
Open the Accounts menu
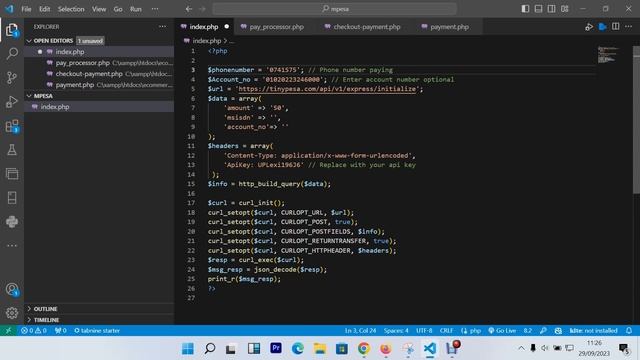pos(12,289)
